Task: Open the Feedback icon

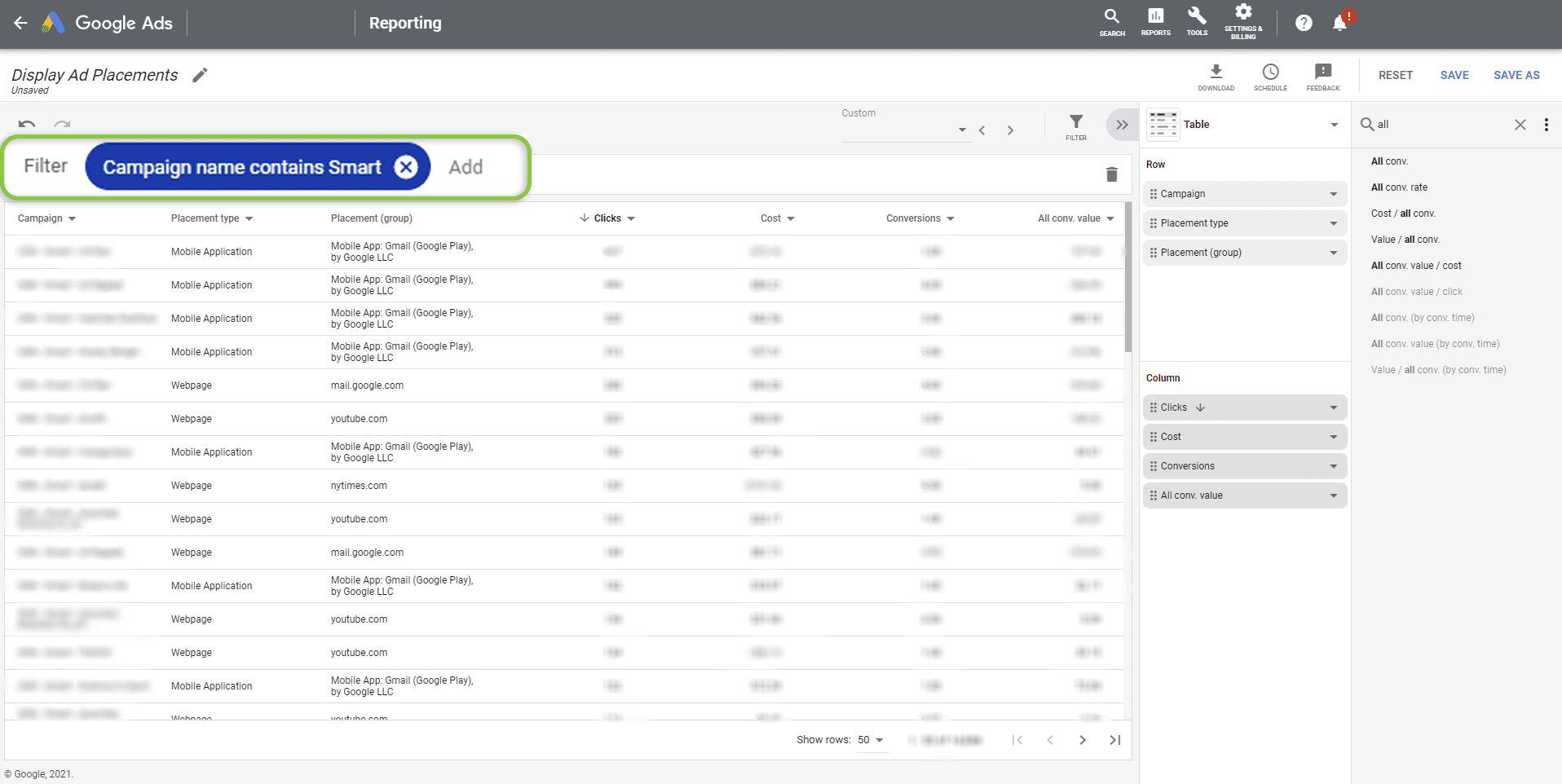Action: click(1322, 72)
